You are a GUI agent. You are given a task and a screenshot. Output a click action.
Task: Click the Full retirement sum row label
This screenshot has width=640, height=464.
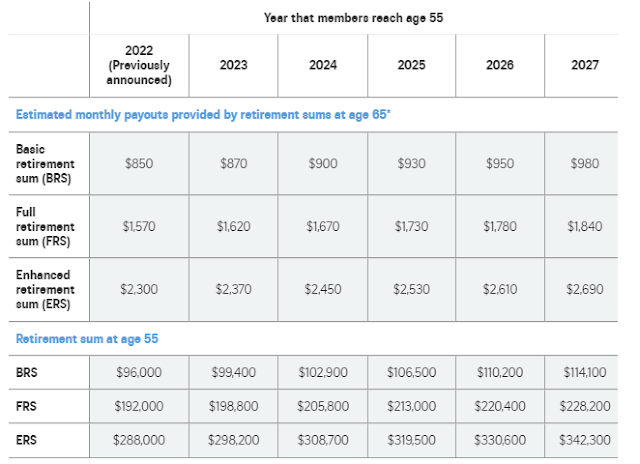click(45, 226)
